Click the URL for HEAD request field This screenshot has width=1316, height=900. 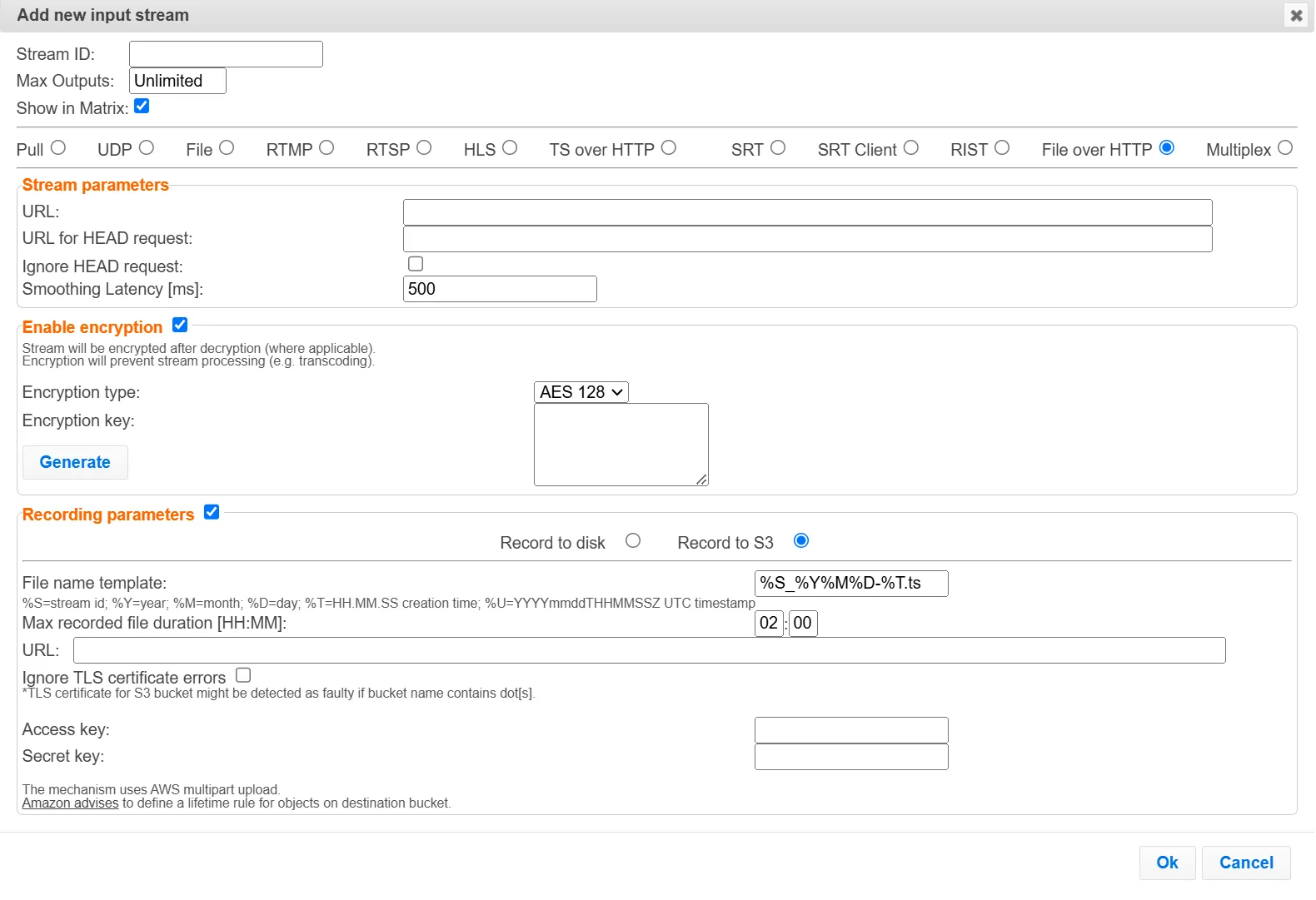[807, 239]
